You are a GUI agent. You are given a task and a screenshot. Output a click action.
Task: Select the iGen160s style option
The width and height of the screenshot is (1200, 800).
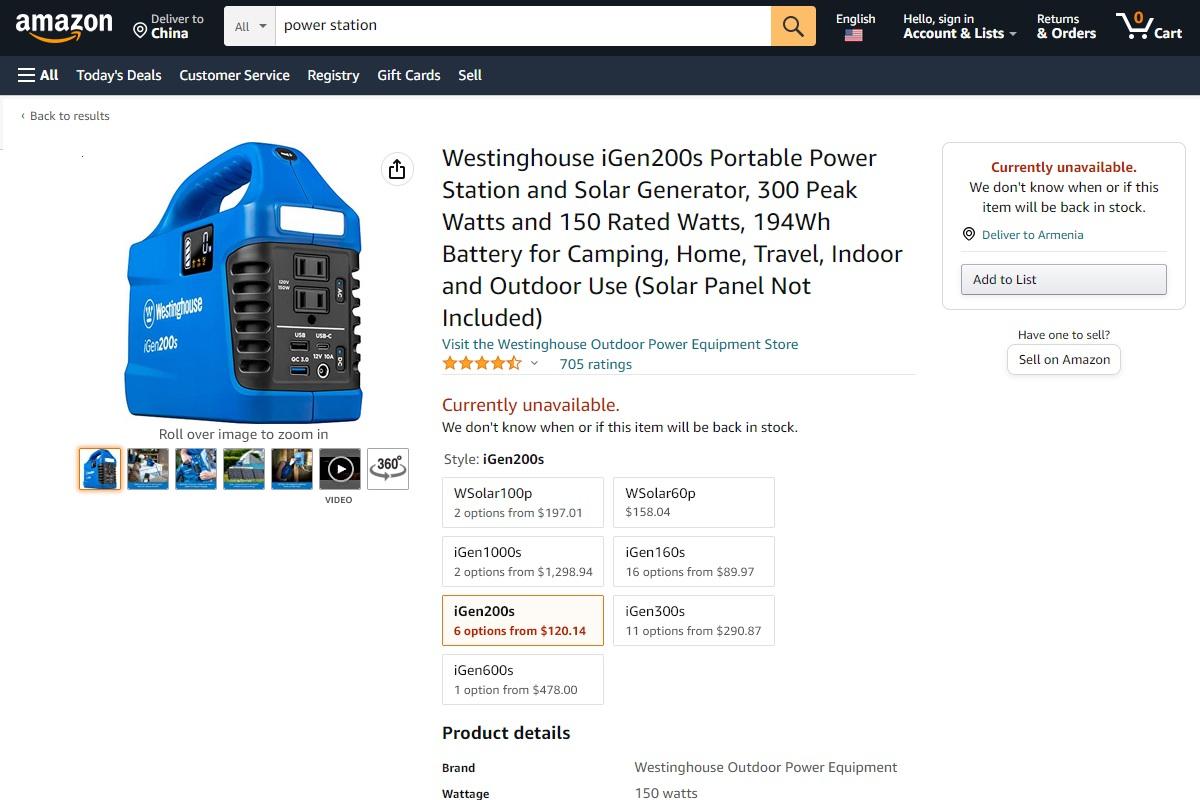[694, 561]
